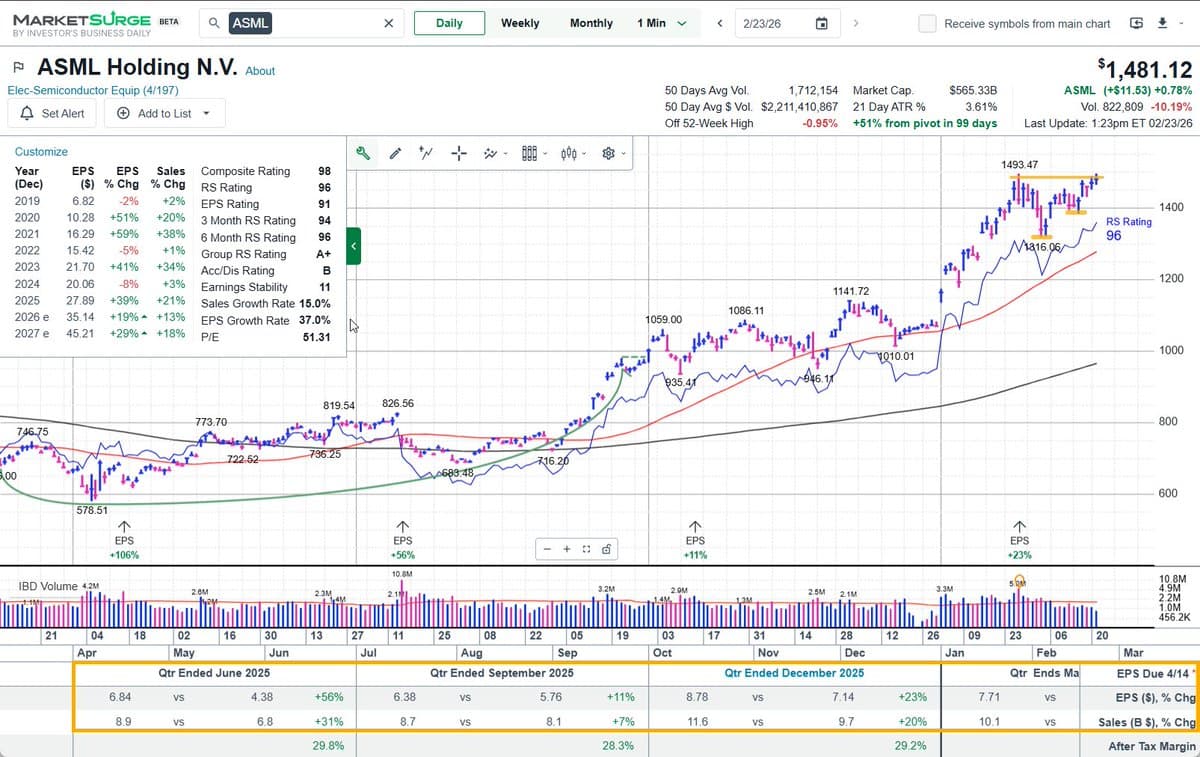The height and width of the screenshot is (757, 1200).
Task: Click the zoom-in plus control on chart
Action: 568,549
